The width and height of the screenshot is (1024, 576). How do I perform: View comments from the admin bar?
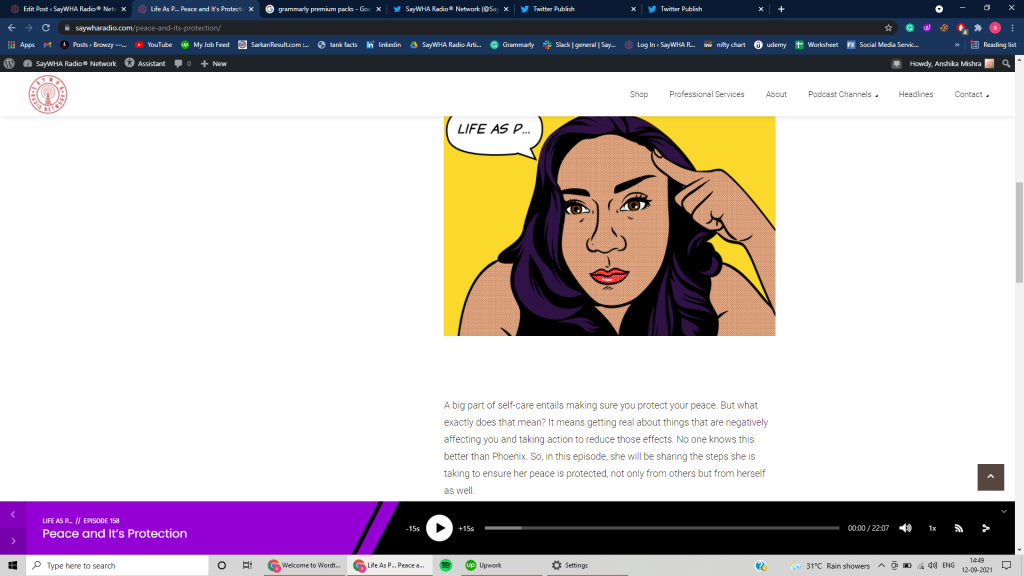click(x=183, y=63)
